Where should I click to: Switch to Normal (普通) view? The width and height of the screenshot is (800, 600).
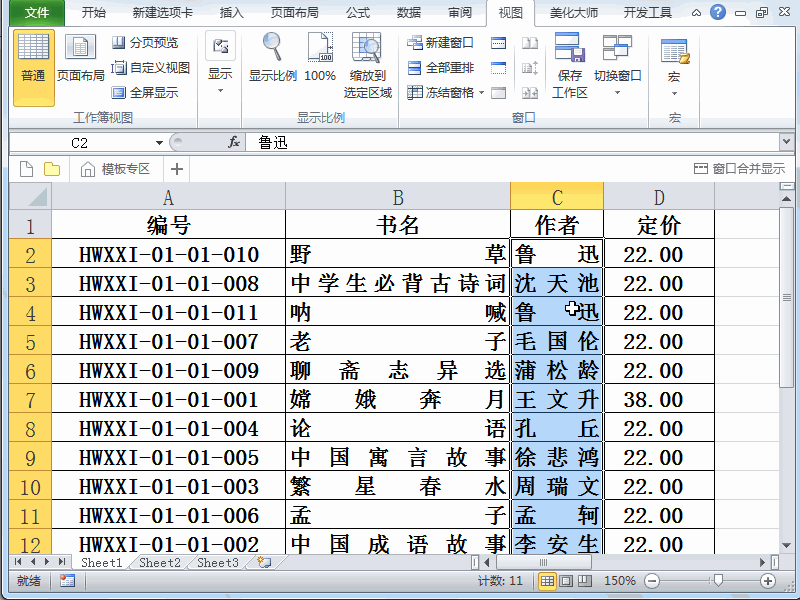pyautogui.click(x=33, y=67)
